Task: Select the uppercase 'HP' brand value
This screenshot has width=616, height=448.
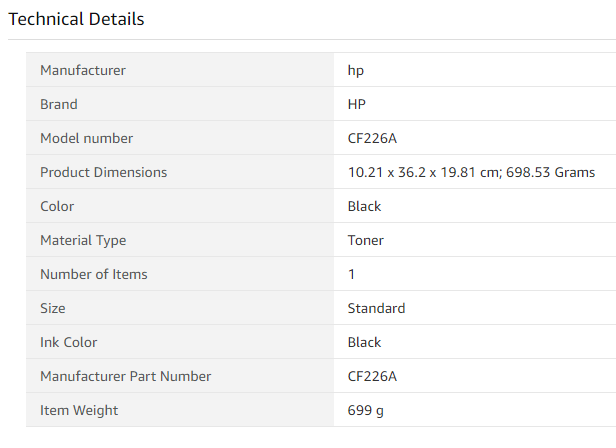Action: pos(357,104)
